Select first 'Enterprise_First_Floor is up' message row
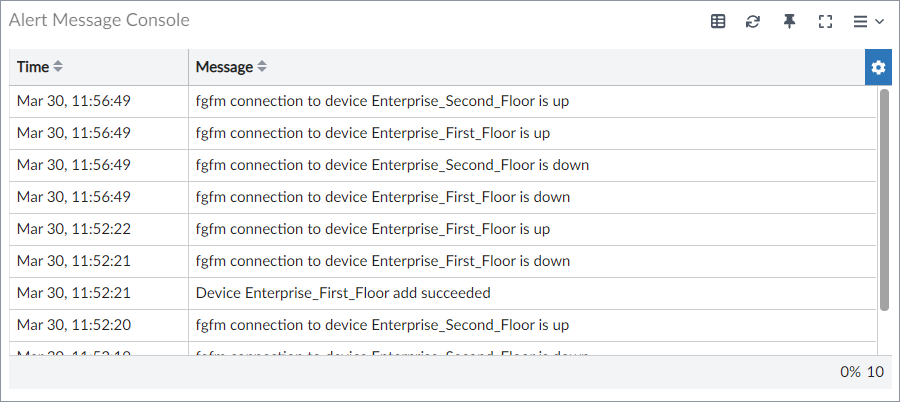The image size is (900, 402). pos(373,133)
